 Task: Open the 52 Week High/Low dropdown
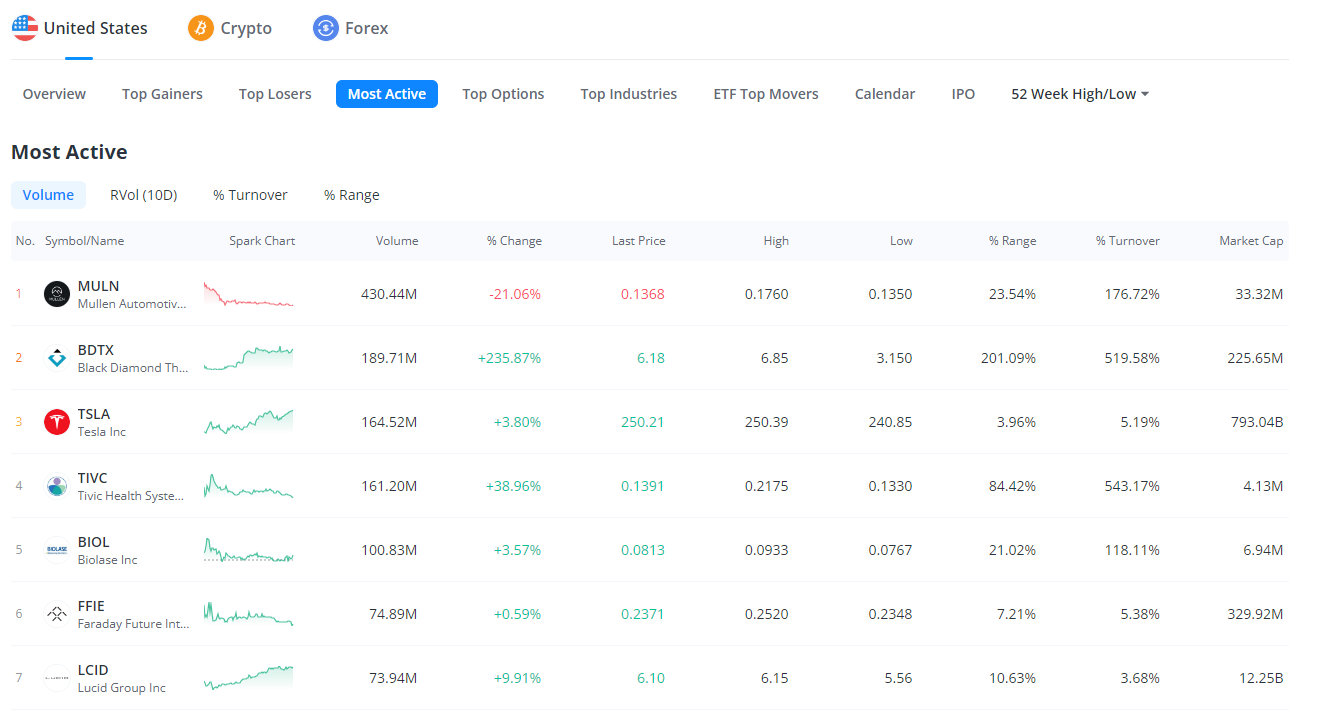click(x=1079, y=93)
